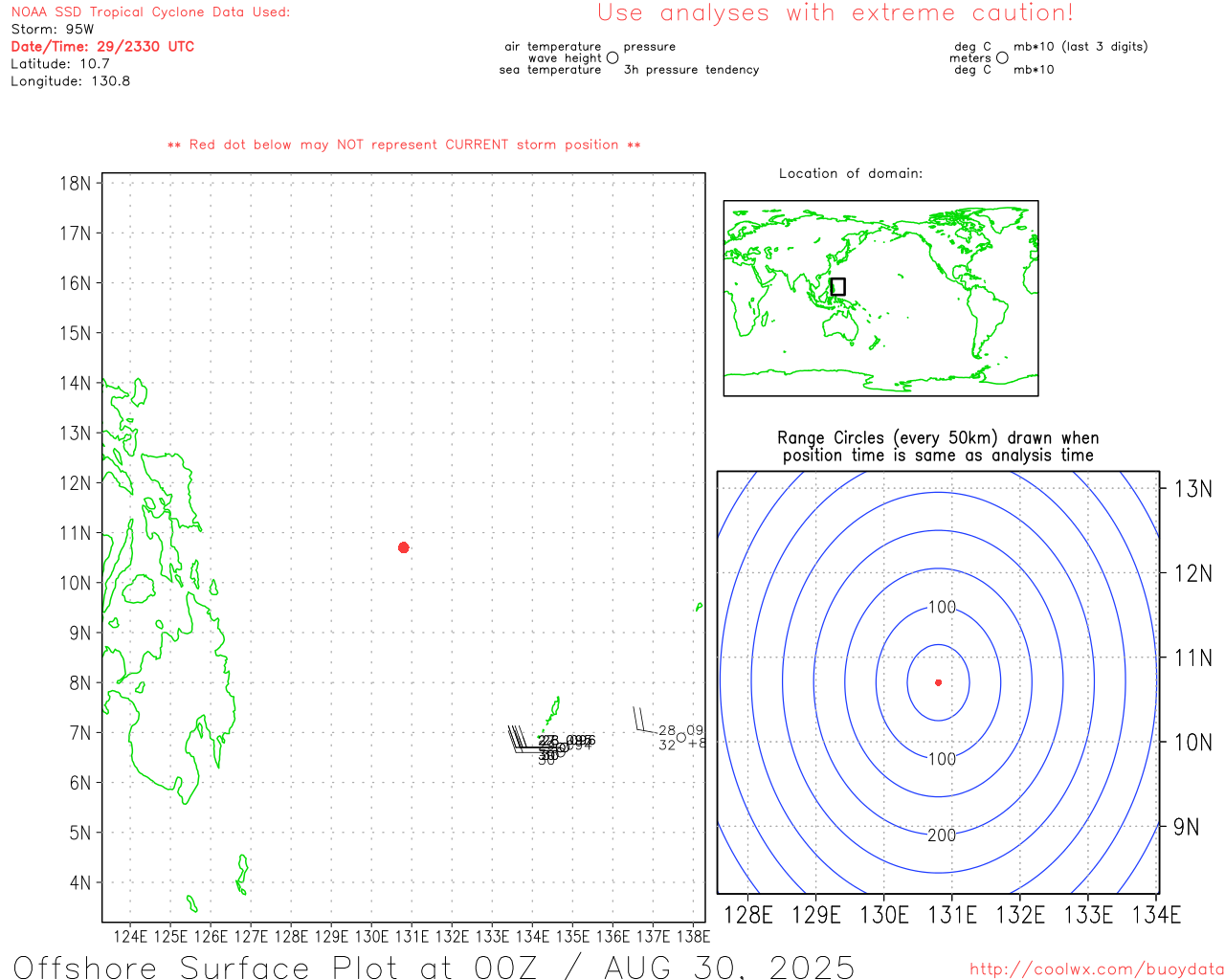Screen dimensions: 1225x980
Task: Click the red center dot in range circles plot
Action: 938,682
